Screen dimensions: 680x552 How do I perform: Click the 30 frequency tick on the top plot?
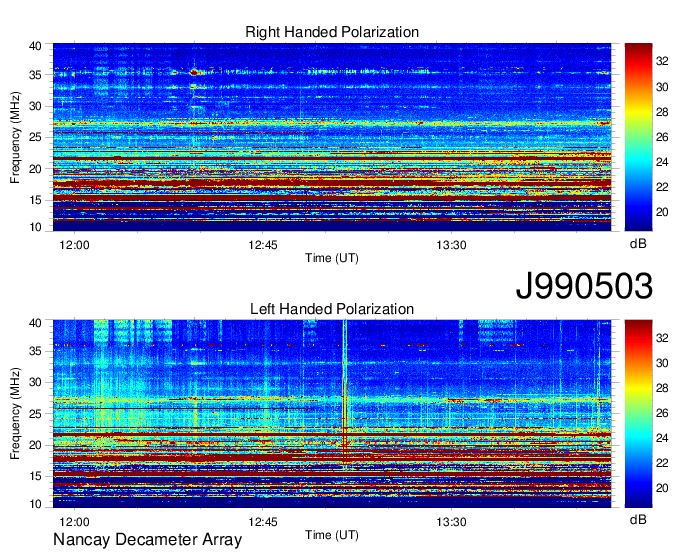[x=35, y=106]
